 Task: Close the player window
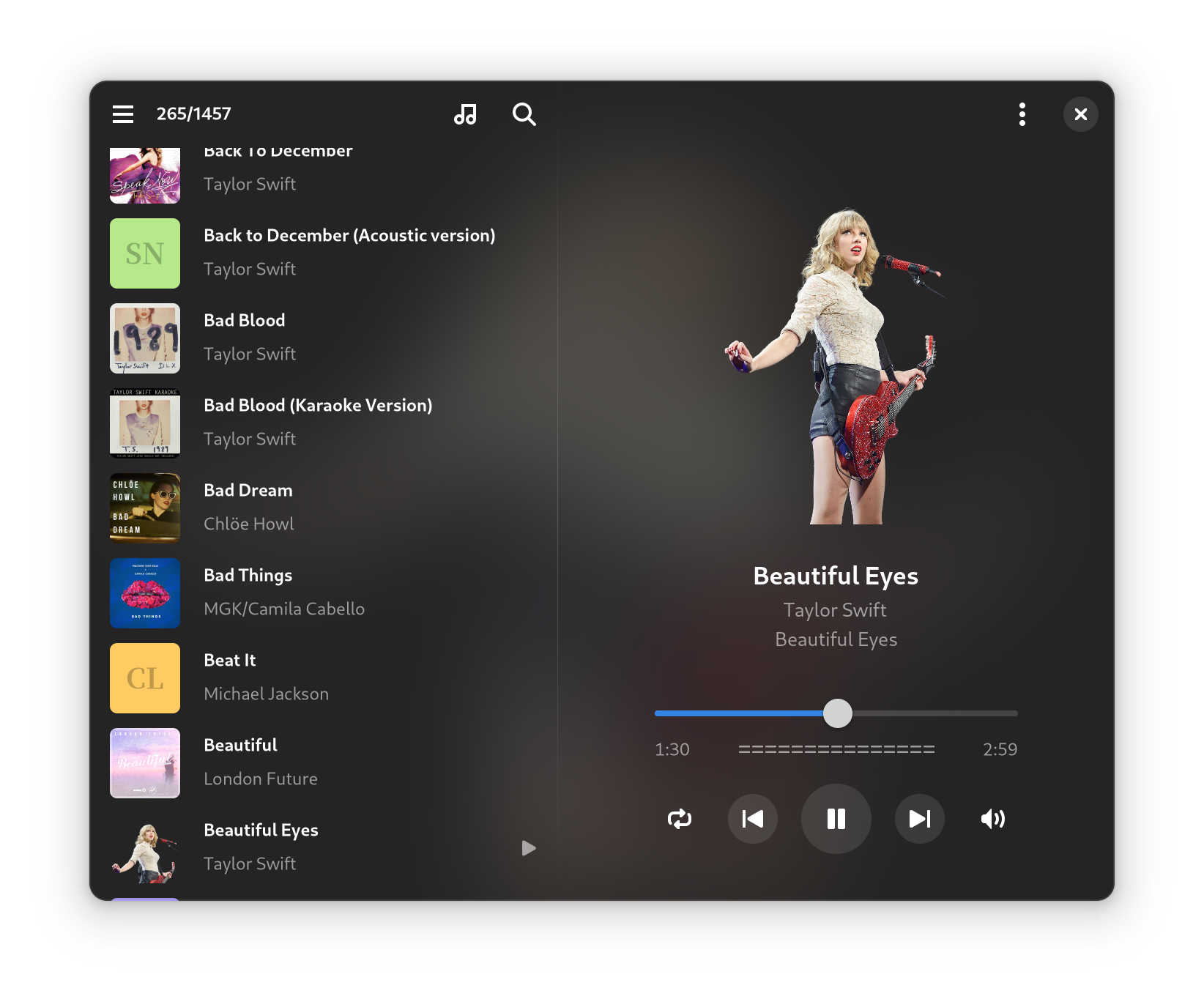pyautogui.click(x=1081, y=114)
